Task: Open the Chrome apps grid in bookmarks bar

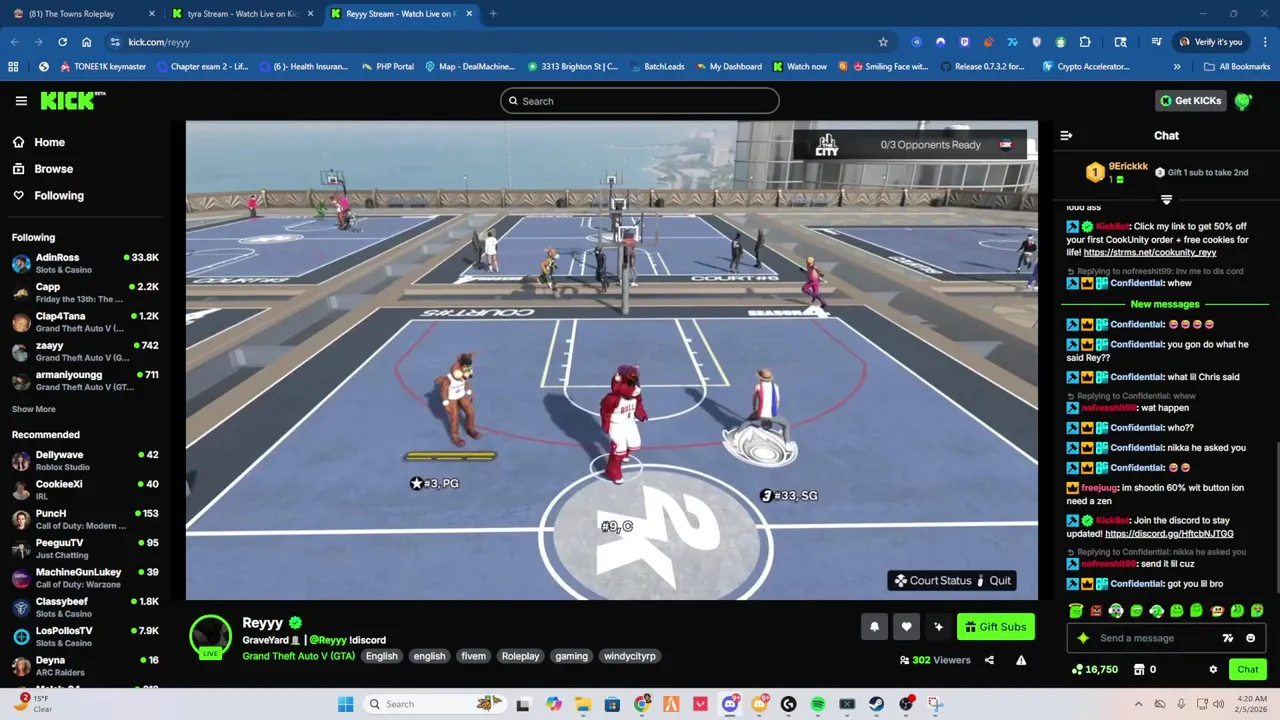Action: tap(13, 67)
